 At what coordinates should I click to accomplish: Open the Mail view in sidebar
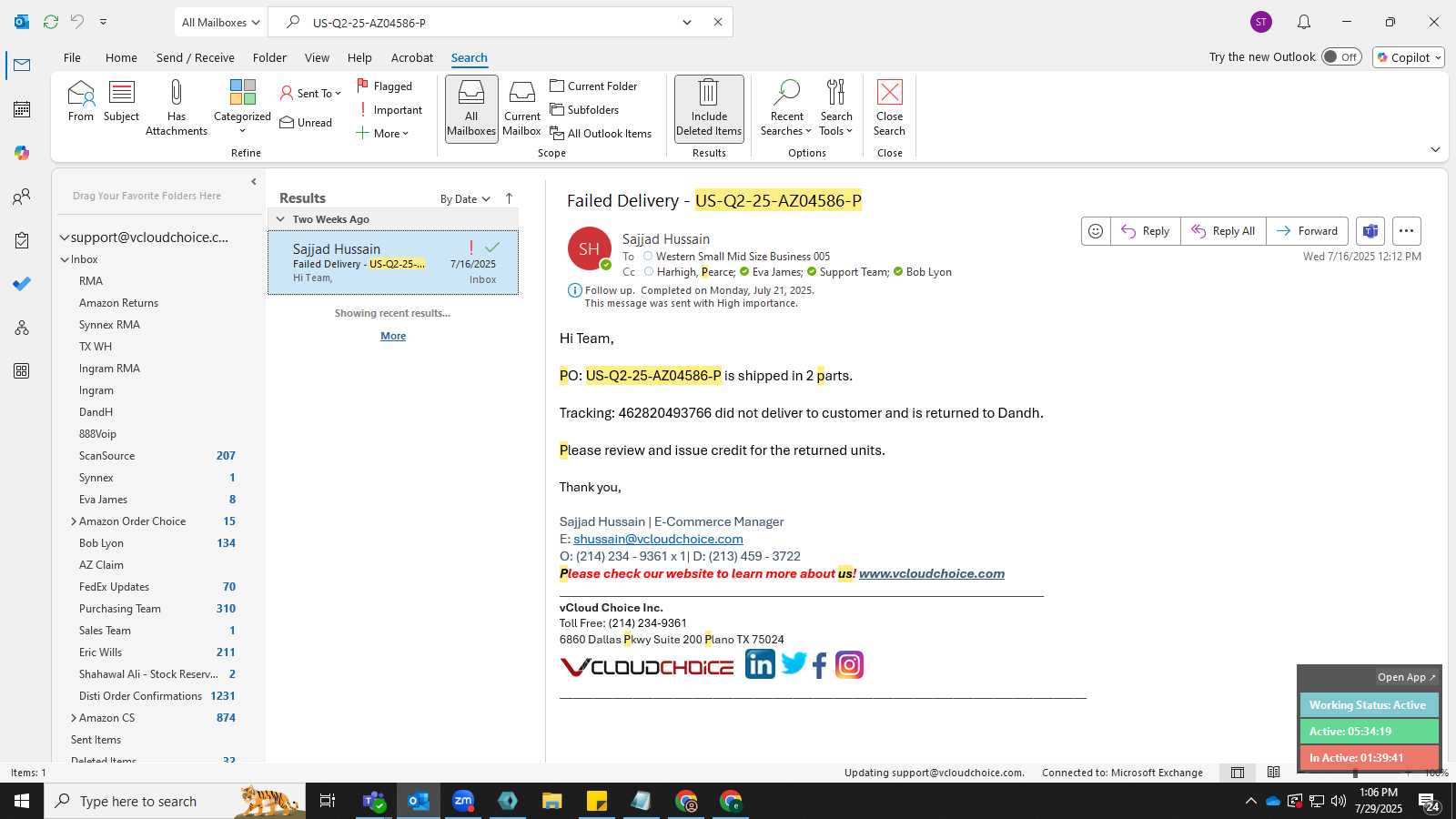[22, 66]
